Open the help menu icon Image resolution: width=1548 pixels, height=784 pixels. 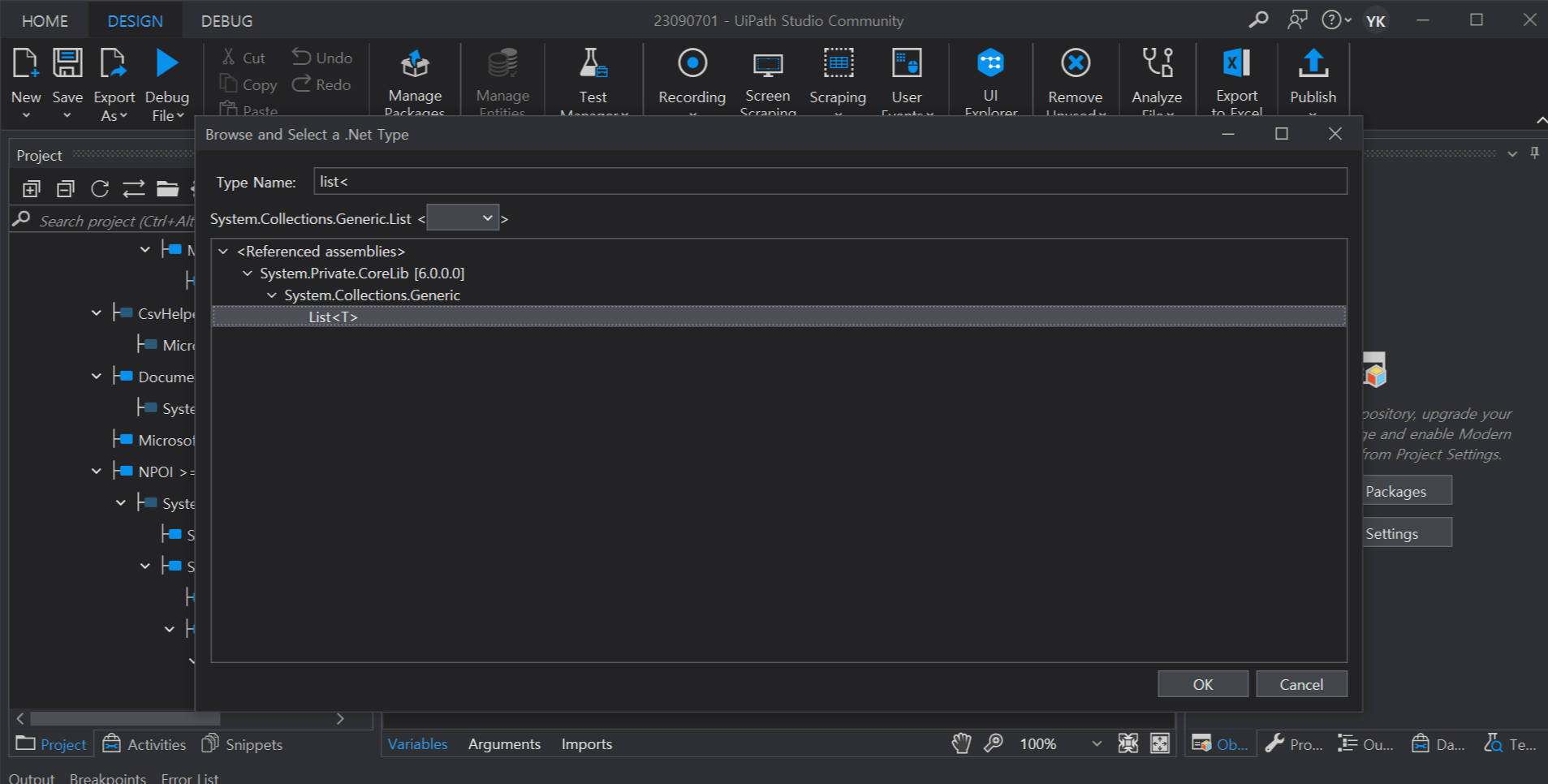pos(1335,19)
